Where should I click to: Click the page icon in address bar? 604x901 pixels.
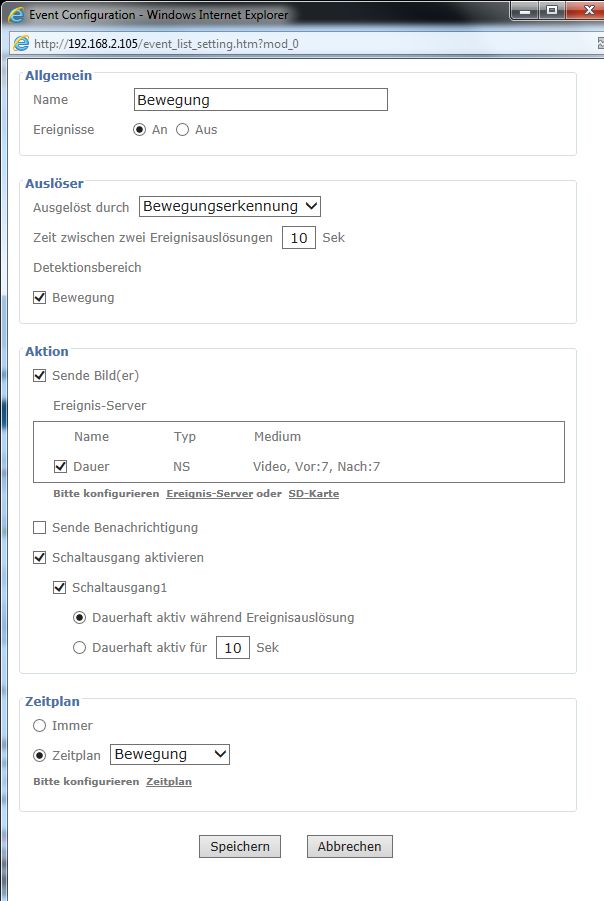(x=20, y=44)
